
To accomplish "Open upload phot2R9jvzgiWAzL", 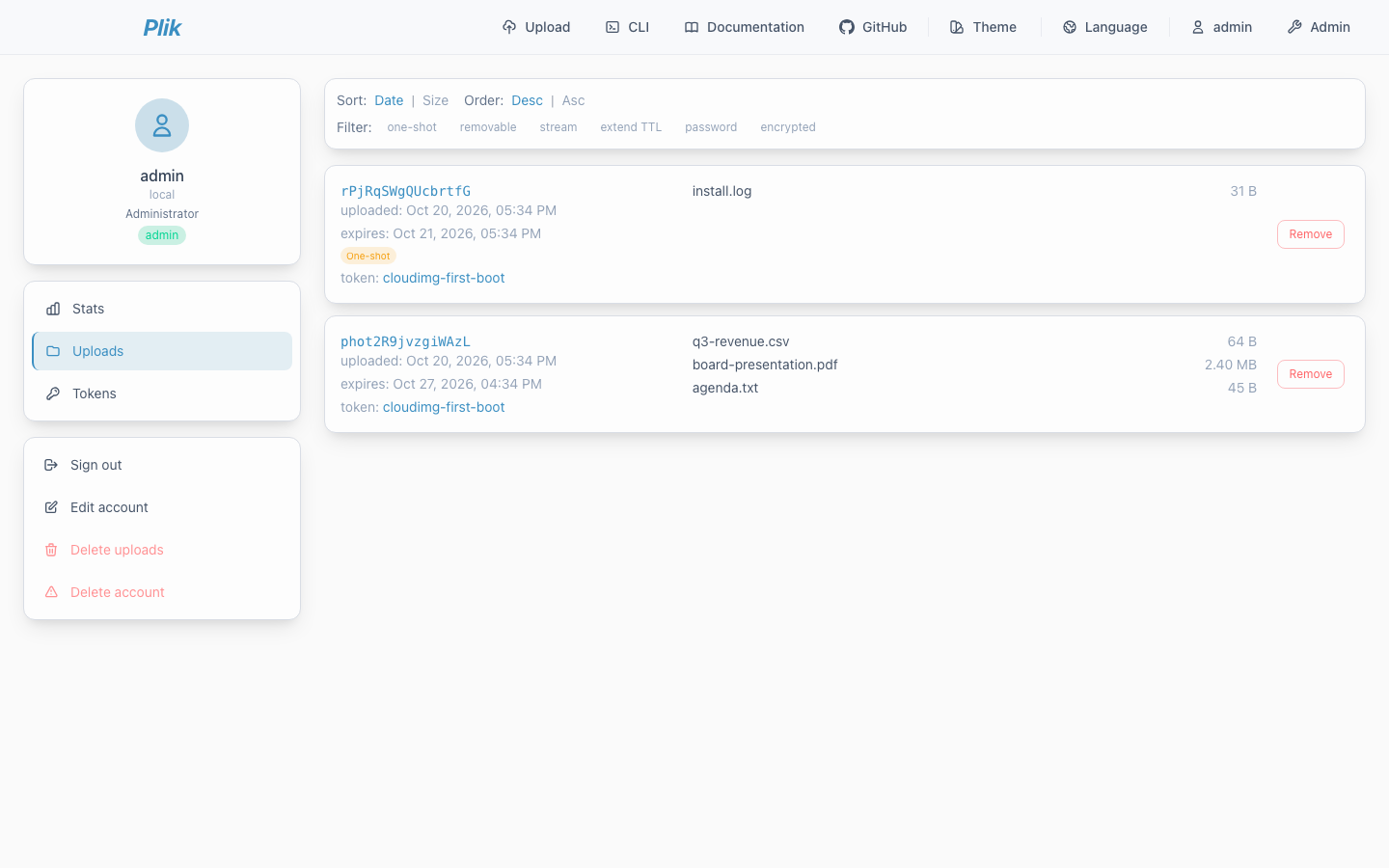I will coord(405,341).
